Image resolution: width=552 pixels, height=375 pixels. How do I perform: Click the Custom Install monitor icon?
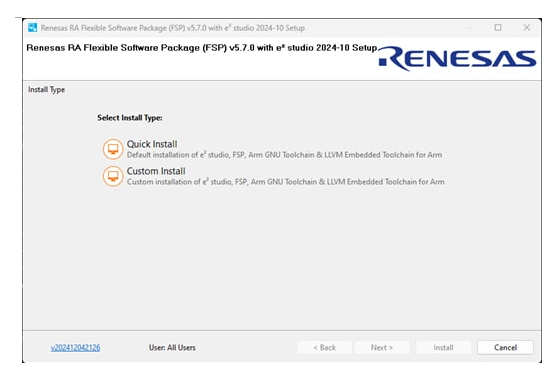pyautogui.click(x=113, y=176)
